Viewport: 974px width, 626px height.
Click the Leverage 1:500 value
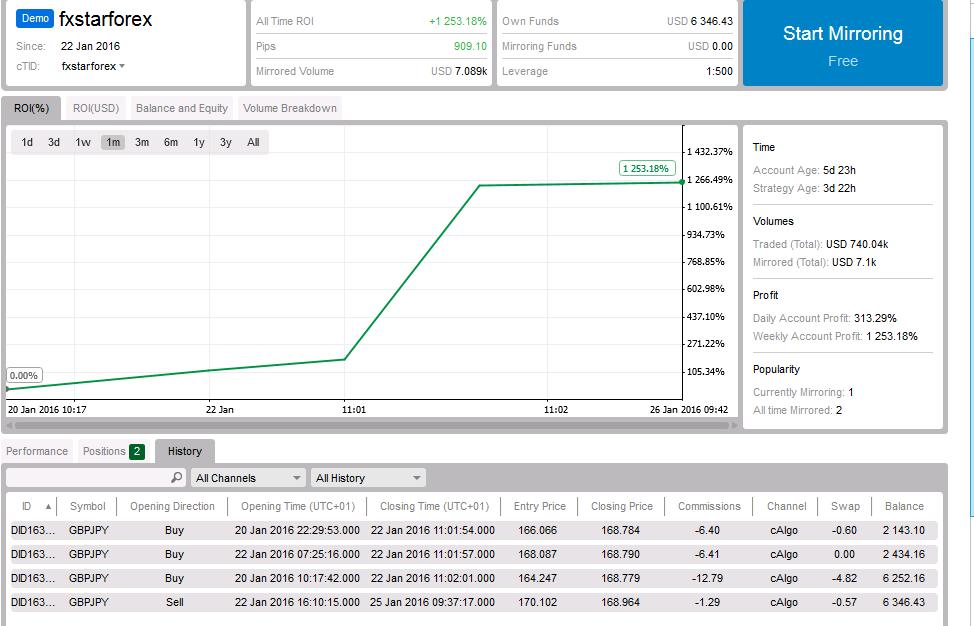tap(719, 71)
